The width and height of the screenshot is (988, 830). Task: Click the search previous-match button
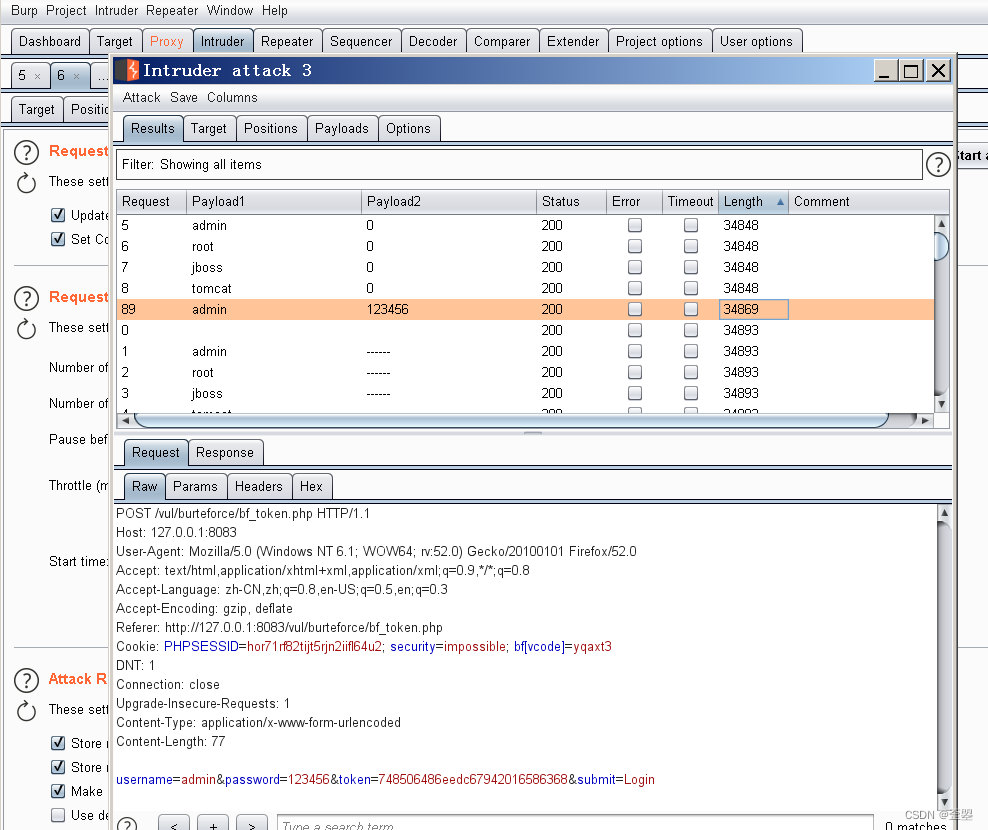[174, 823]
